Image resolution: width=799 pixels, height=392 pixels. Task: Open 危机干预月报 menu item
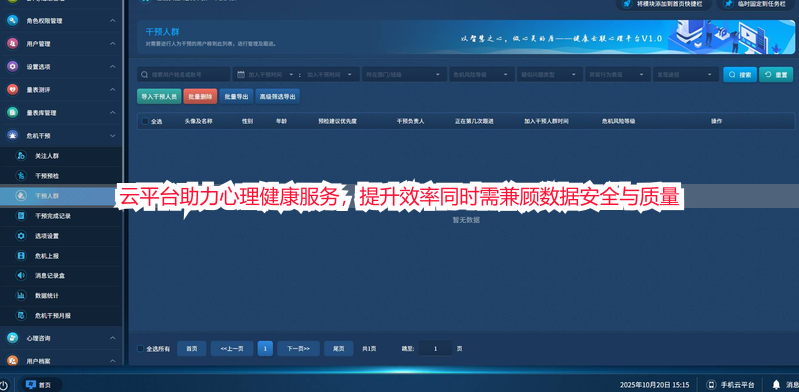(61, 316)
